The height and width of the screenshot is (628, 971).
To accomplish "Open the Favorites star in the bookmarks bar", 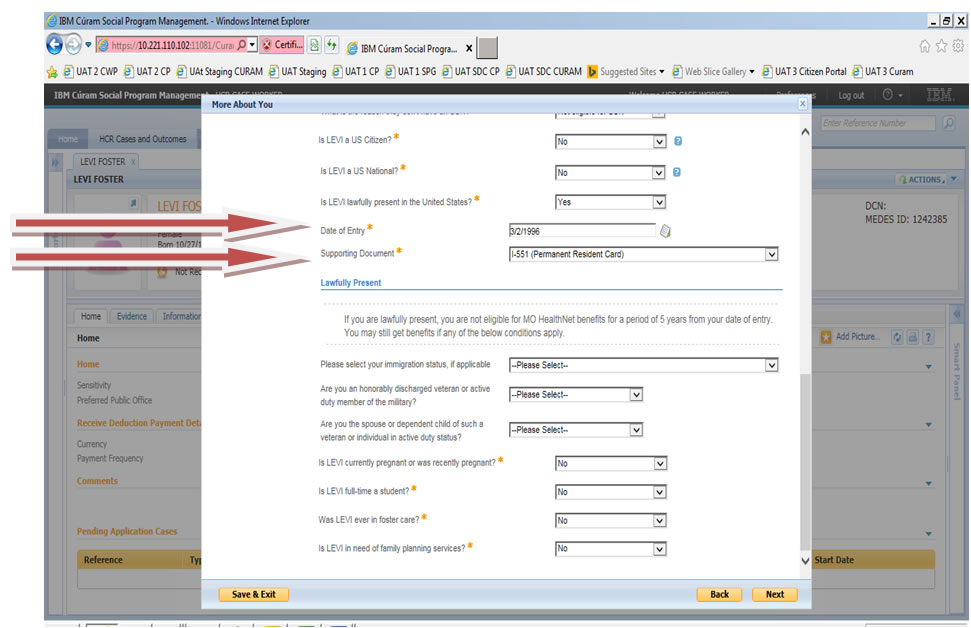I will (x=52, y=72).
